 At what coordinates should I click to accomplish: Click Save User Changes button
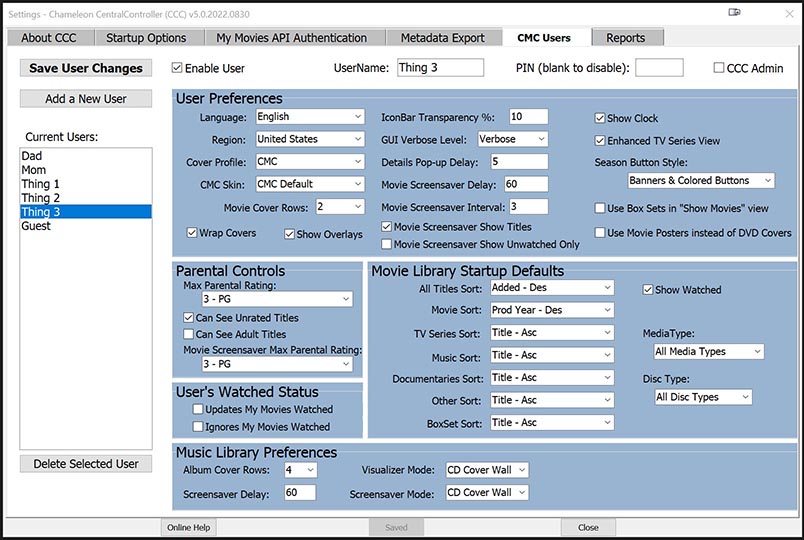tap(86, 68)
